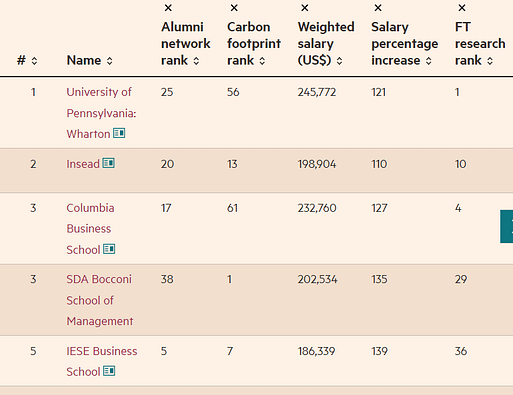513x395 pixels.
Task: Remove the Weighted salary column
Action: [x=305, y=8]
